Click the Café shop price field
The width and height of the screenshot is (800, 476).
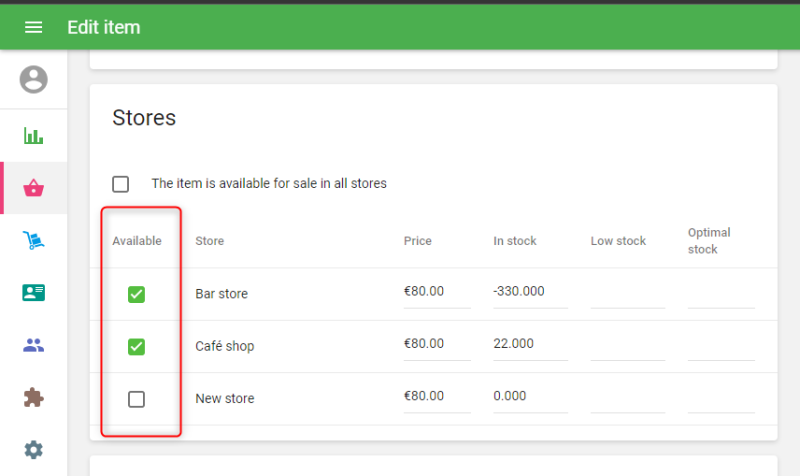click(x=436, y=345)
